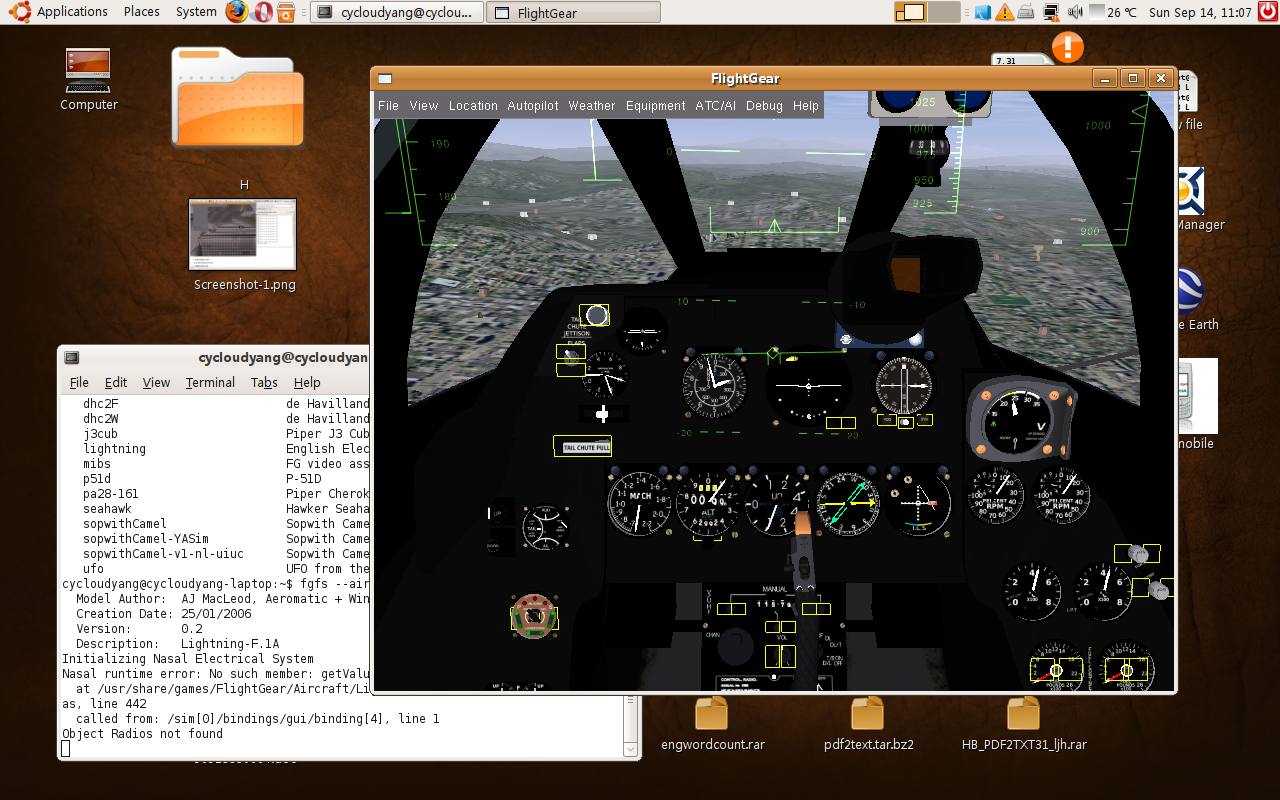Open the System menu in top panel

coord(196,12)
